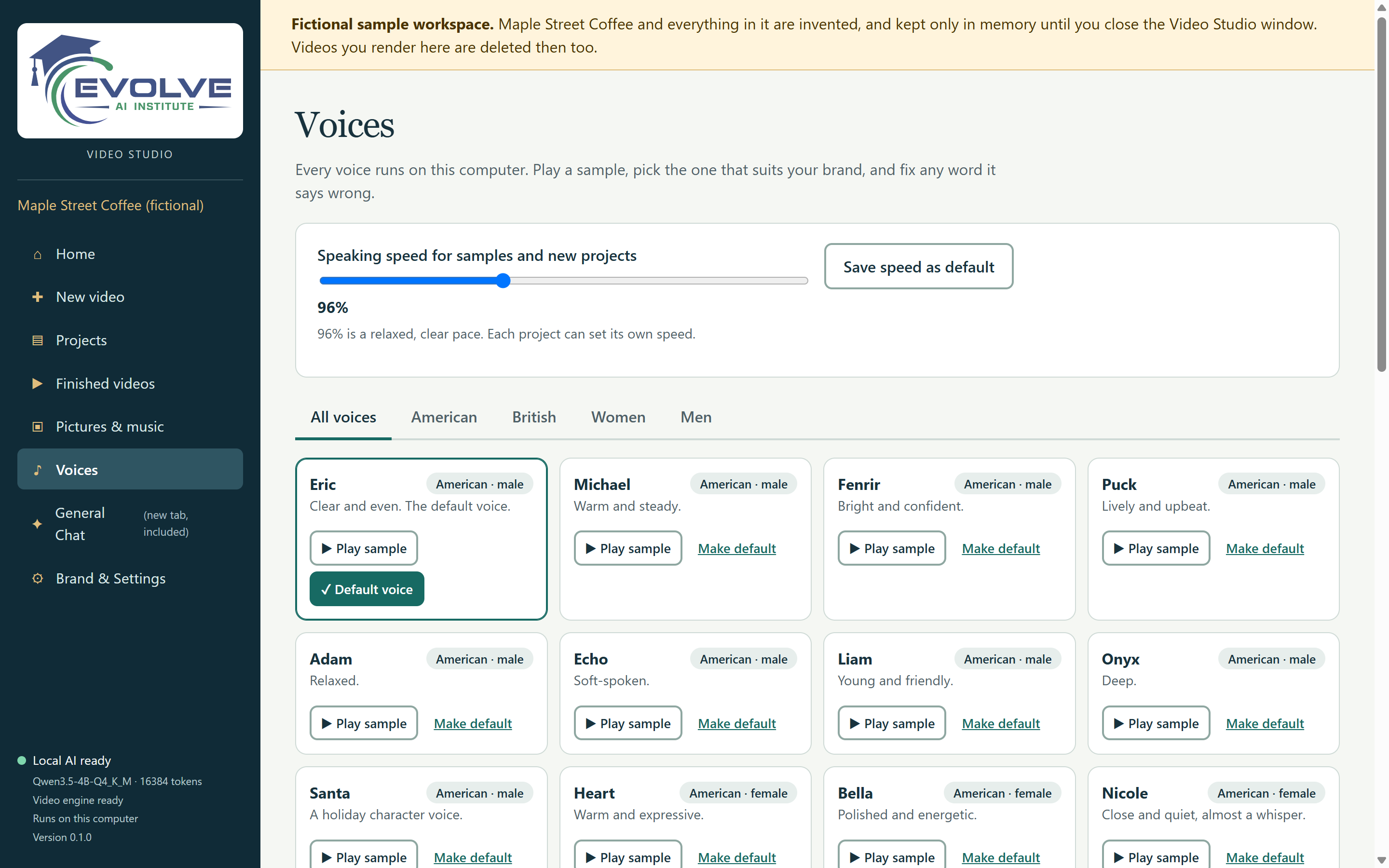Play Echo's voice sample
The width and height of the screenshot is (1389, 868).
tap(627, 723)
